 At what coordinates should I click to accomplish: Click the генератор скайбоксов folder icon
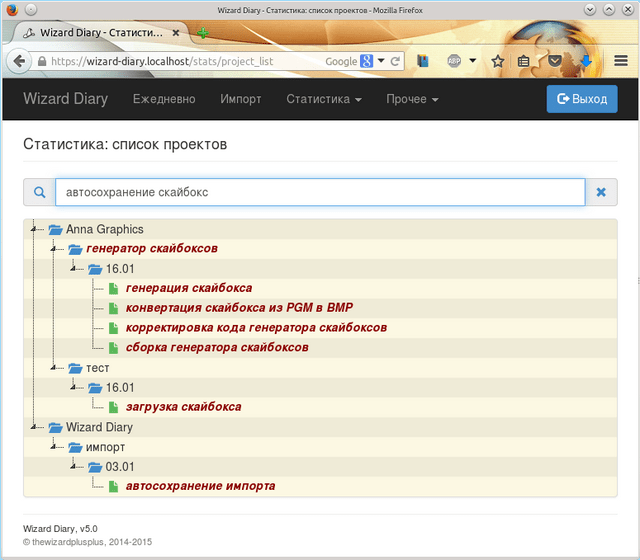[75, 249]
